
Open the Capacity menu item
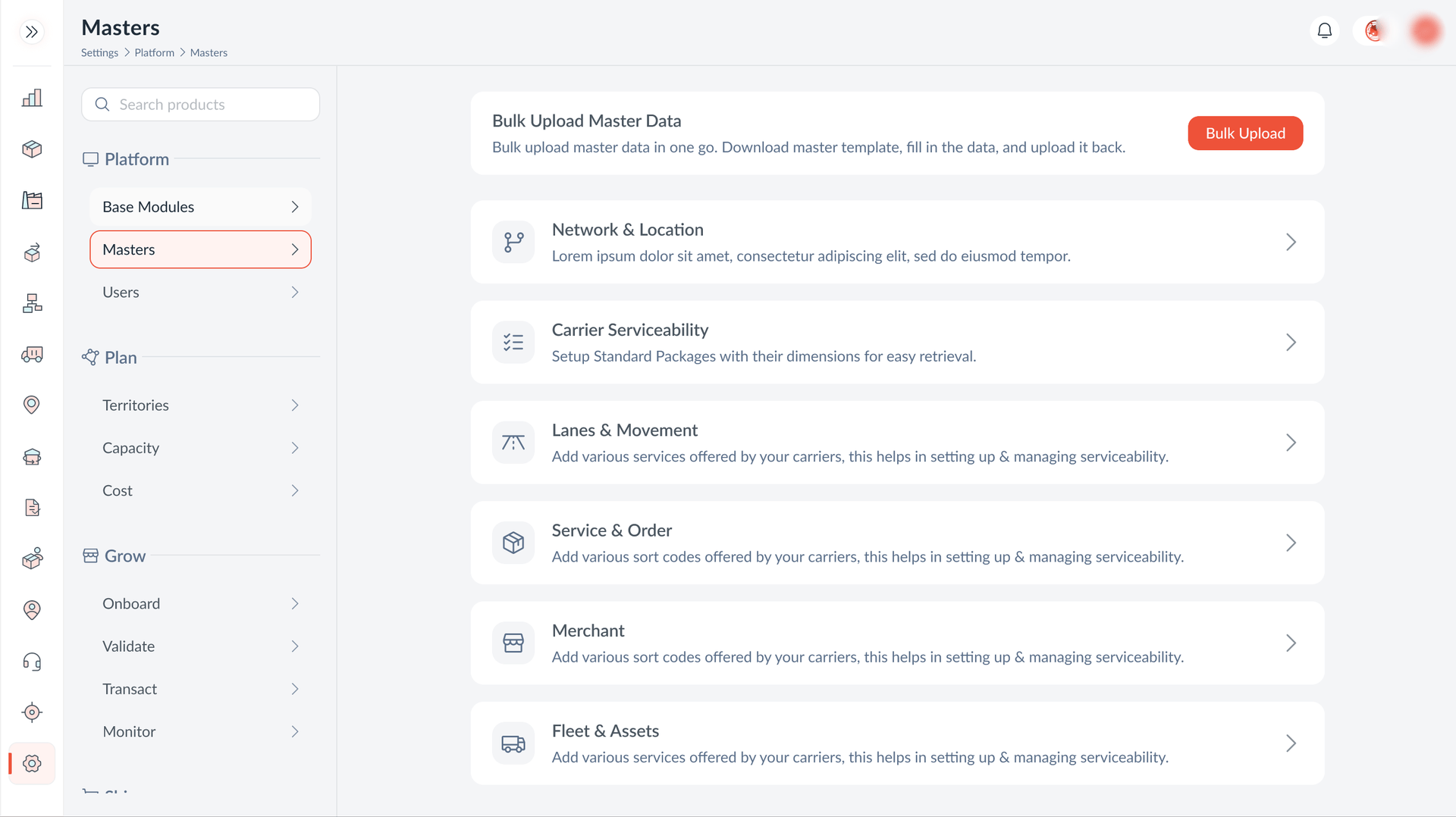pos(200,448)
